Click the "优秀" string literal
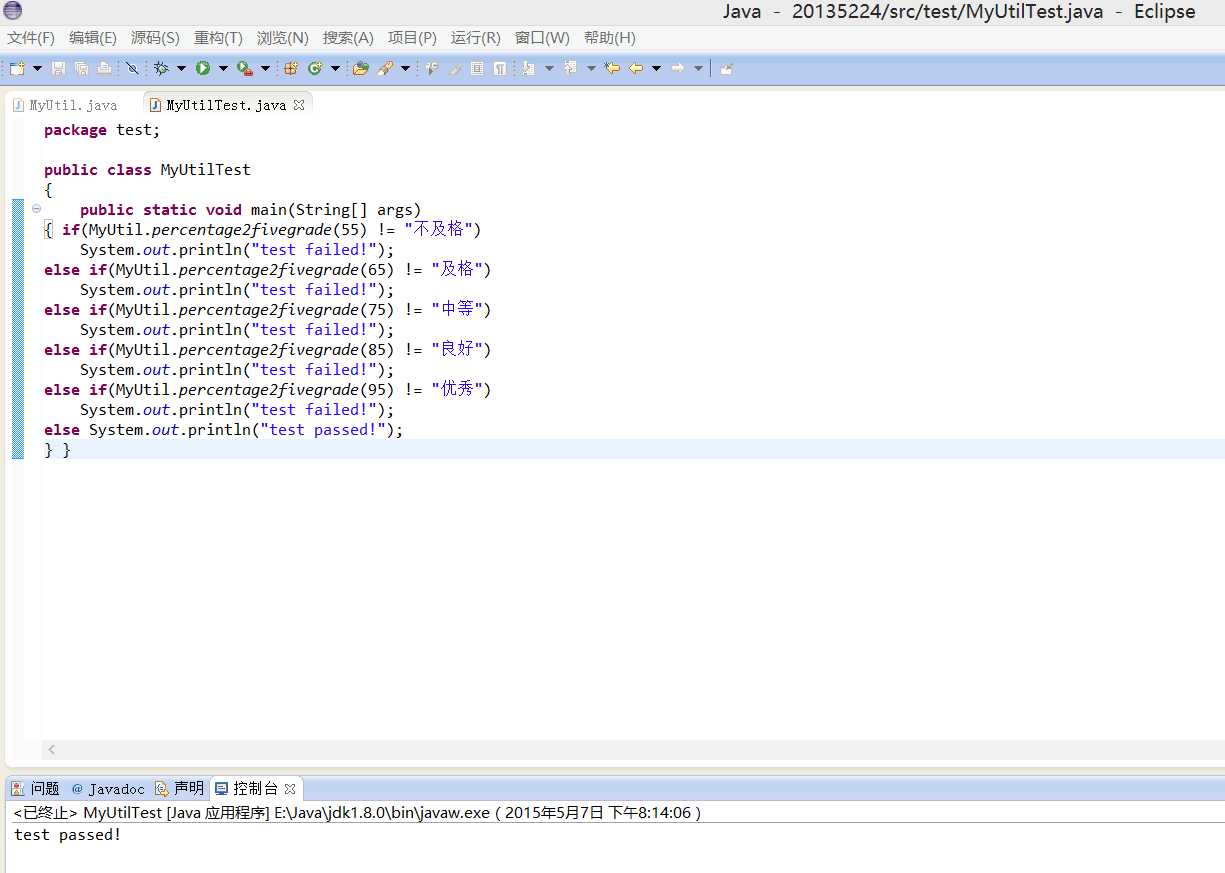 pyautogui.click(x=457, y=390)
